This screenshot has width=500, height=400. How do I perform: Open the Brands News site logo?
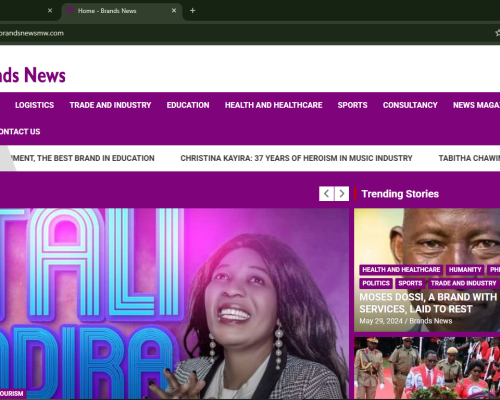click(x=33, y=75)
